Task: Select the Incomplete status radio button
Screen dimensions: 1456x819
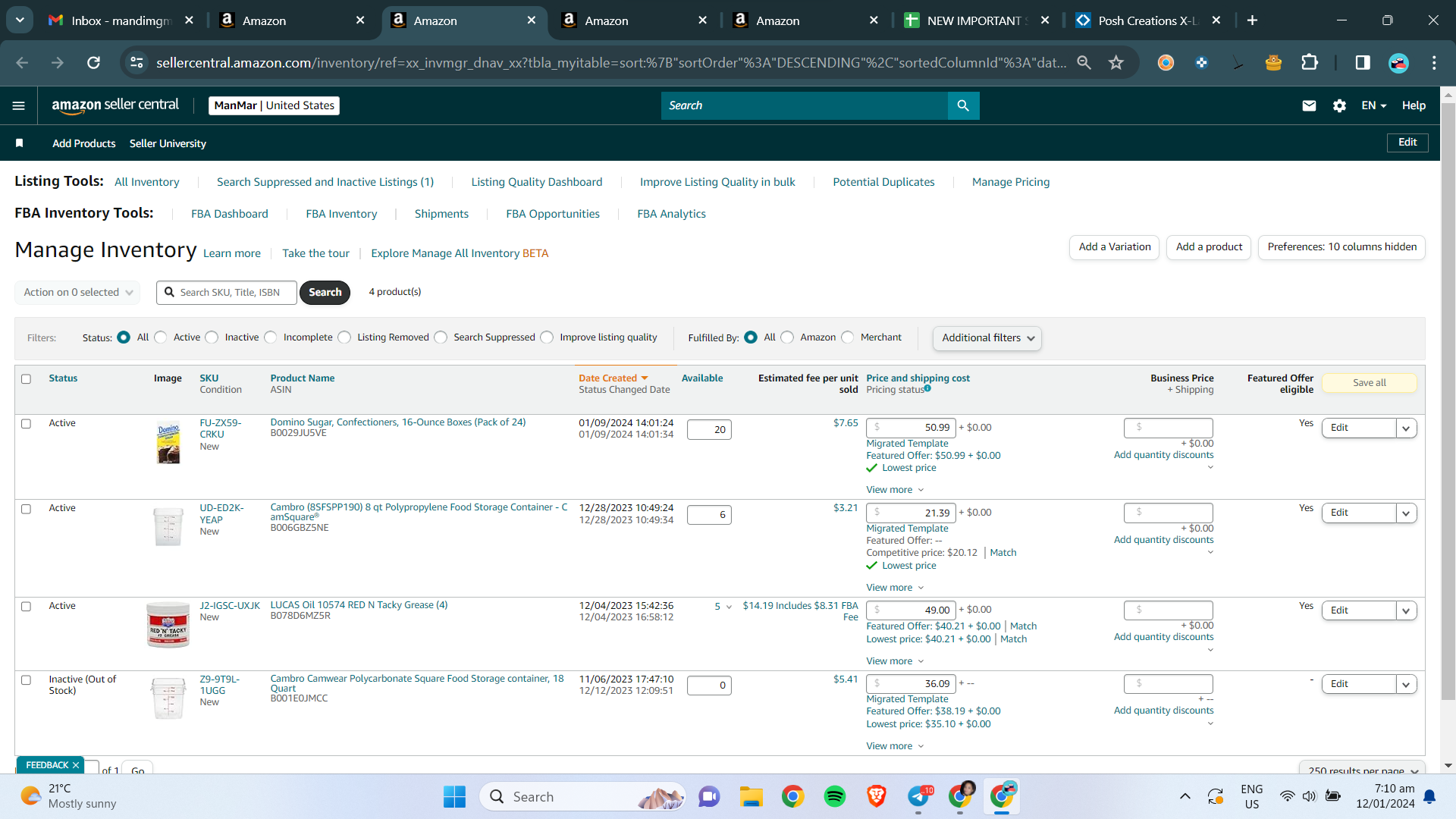Action: pos(271,337)
